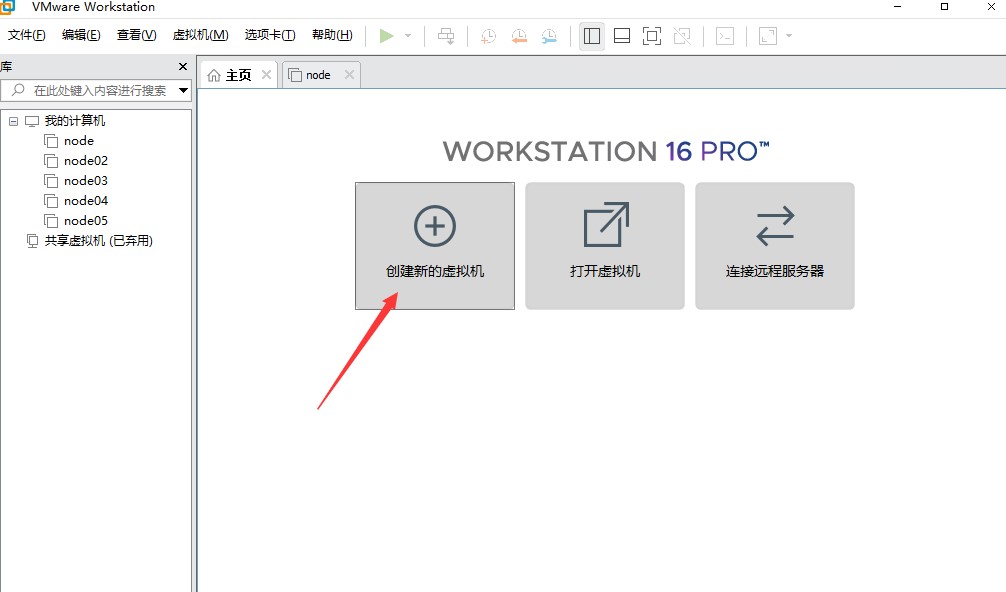1006x592 pixels.
Task: Open the 查看(V) menu
Action: pyautogui.click(x=137, y=35)
